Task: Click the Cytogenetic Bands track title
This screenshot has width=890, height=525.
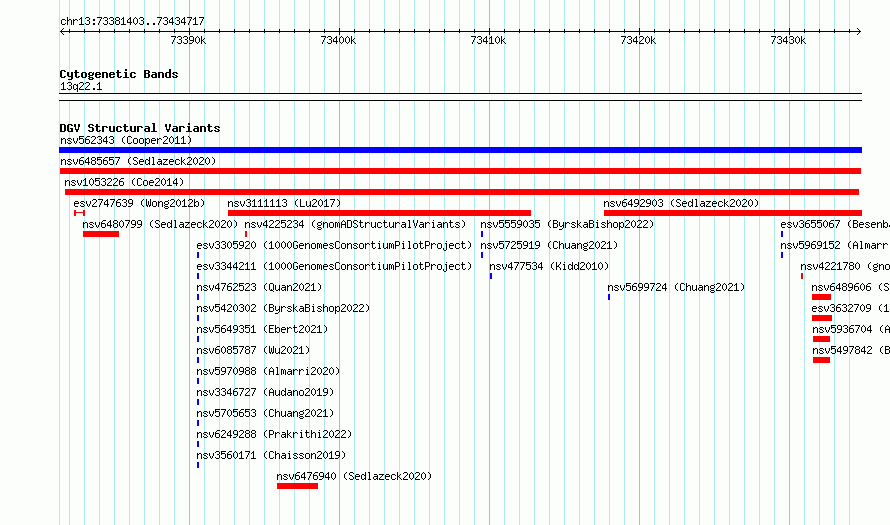Action: click(119, 74)
